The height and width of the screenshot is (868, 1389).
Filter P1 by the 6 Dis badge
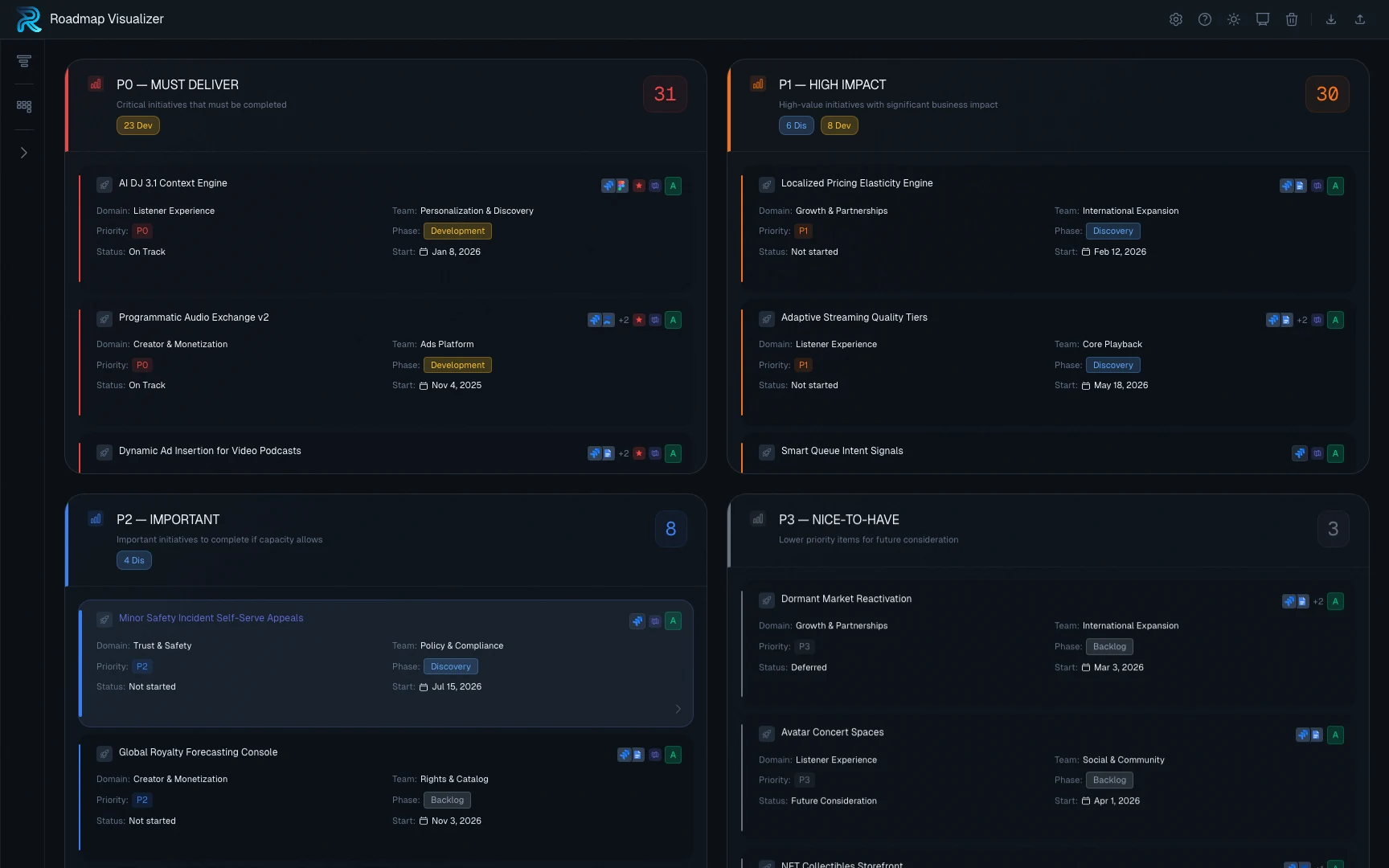[797, 125]
